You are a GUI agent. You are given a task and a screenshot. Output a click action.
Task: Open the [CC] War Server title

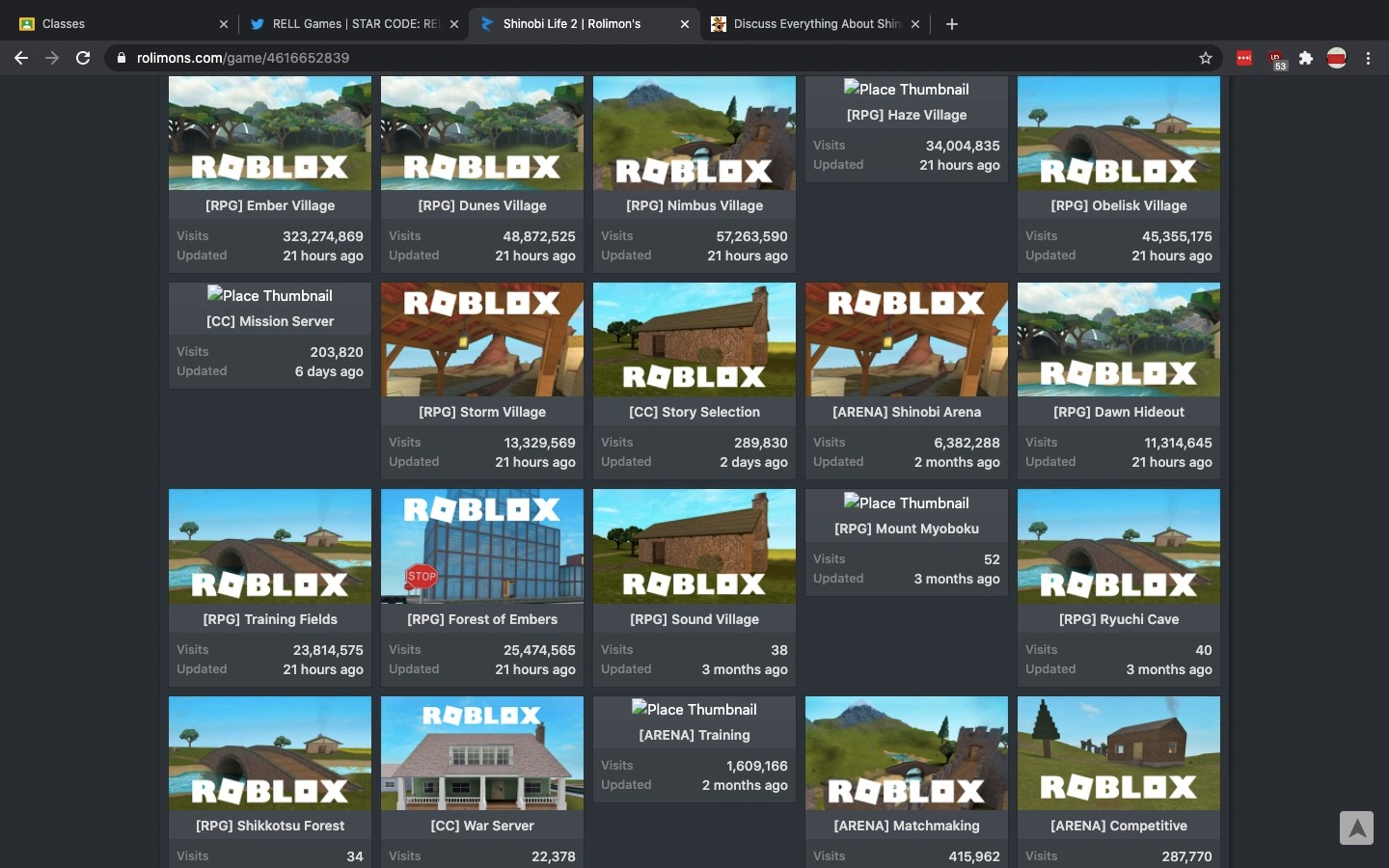pos(482,826)
